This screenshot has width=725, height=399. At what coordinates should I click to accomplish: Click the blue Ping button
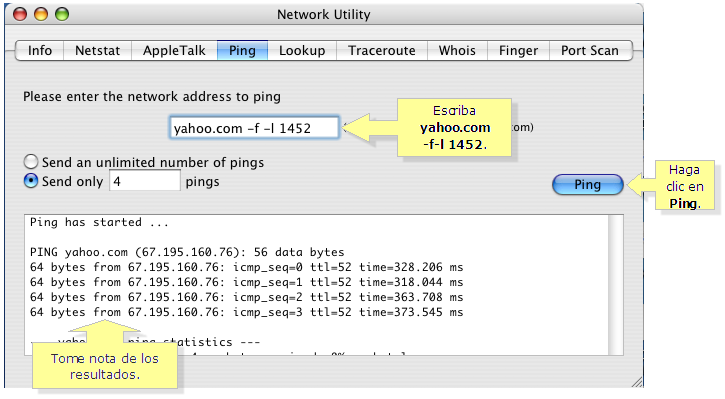pos(588,184)
